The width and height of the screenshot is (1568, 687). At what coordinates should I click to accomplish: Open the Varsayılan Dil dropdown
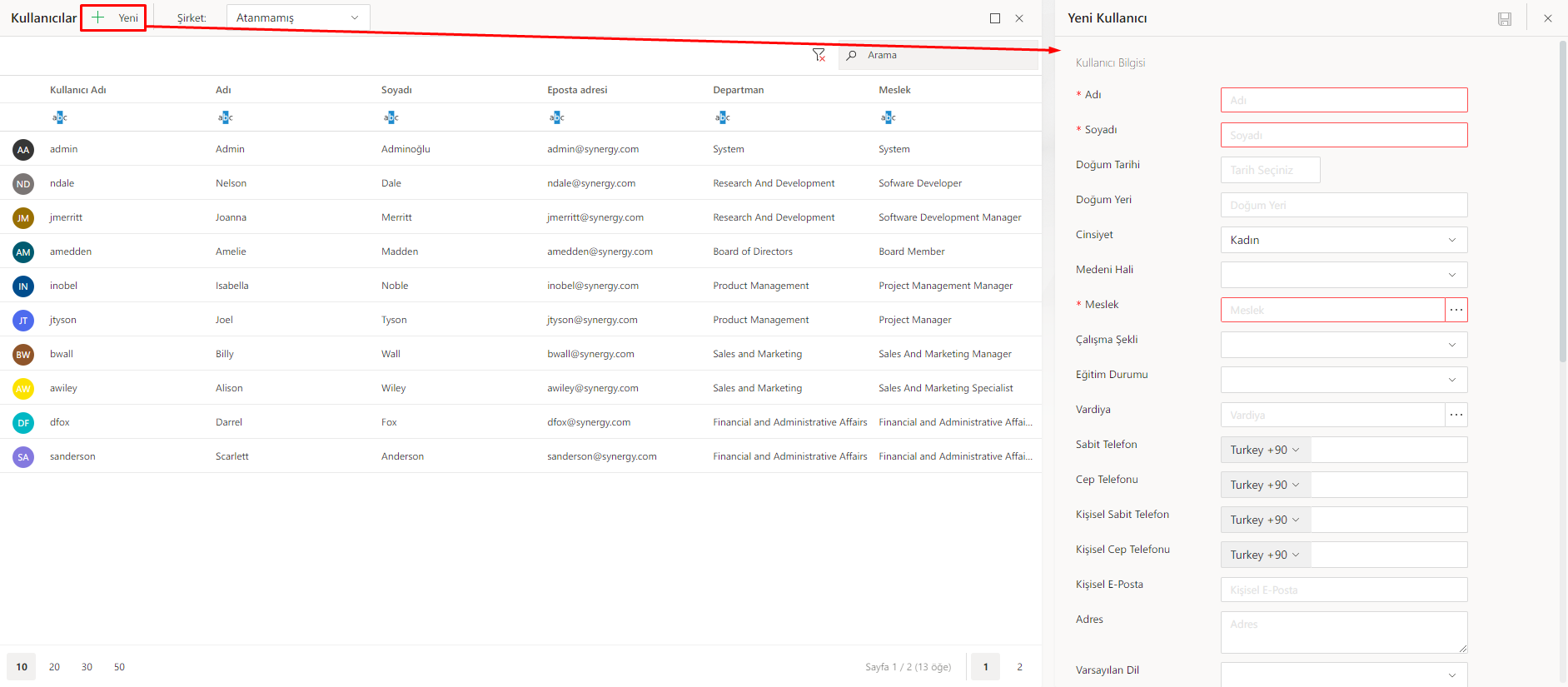(x=1344, y=675)
